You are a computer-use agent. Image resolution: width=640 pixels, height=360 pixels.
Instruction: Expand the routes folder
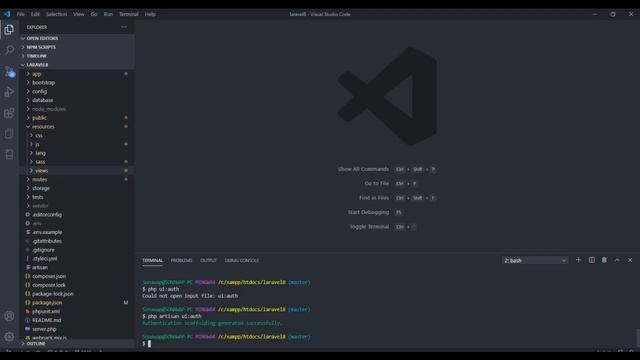(77, 179)
